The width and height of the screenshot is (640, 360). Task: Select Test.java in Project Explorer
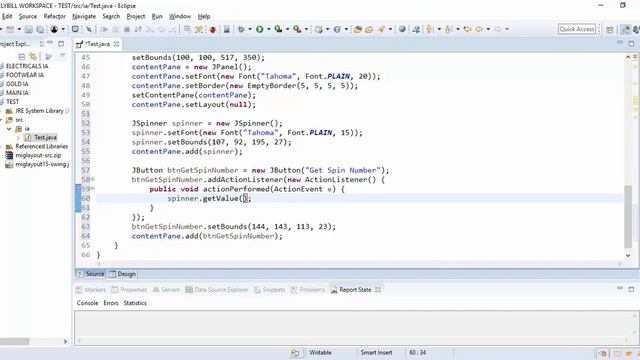click(41, 138)
